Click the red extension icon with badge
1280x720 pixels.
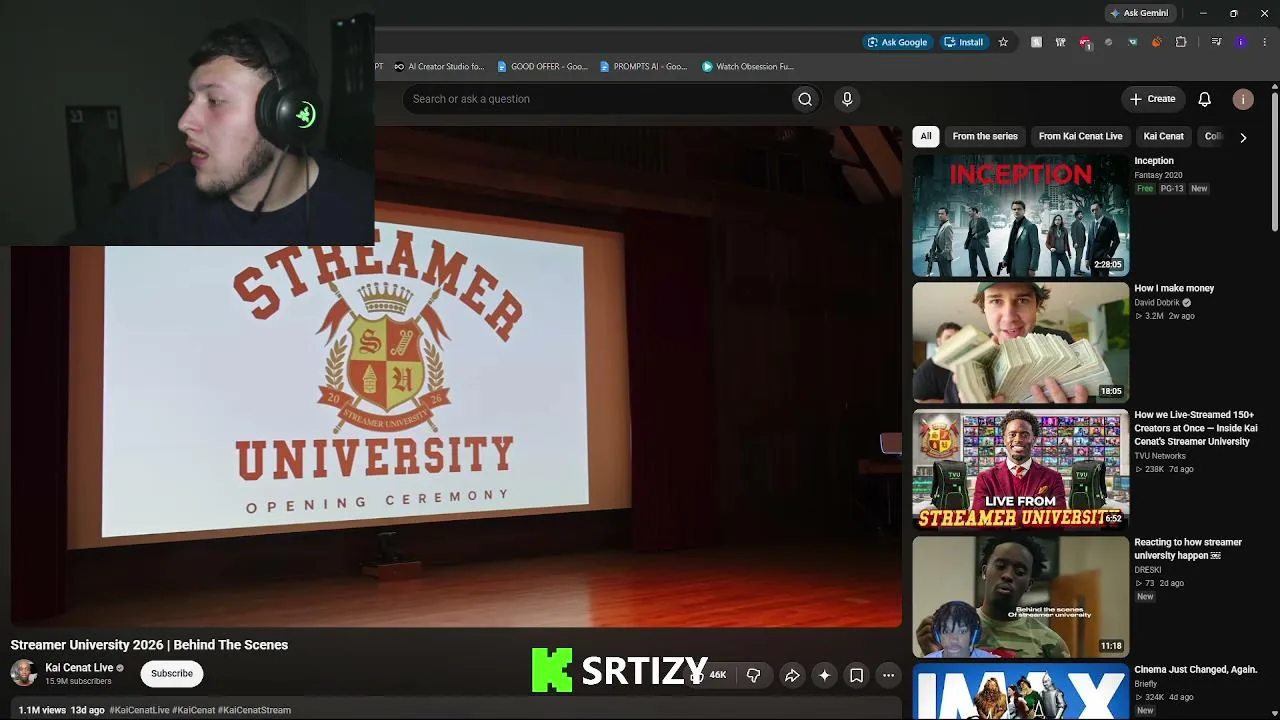coord(1085,42)
